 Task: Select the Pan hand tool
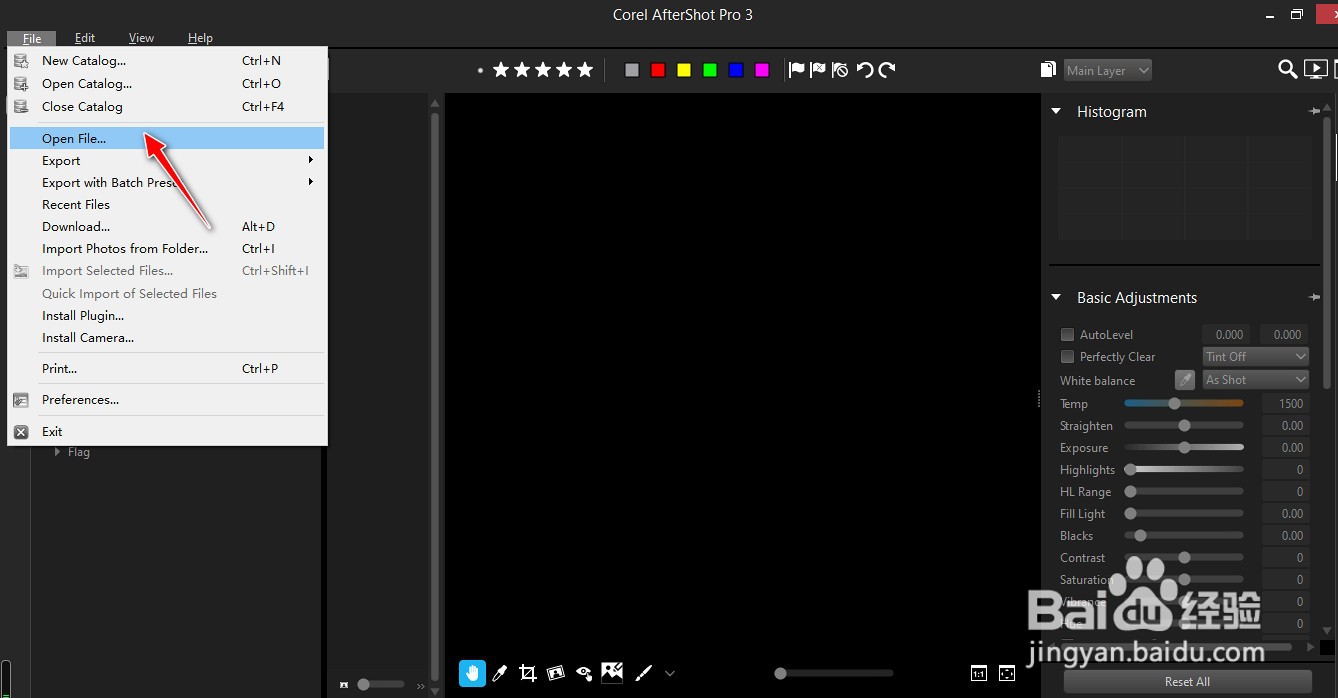472,673
